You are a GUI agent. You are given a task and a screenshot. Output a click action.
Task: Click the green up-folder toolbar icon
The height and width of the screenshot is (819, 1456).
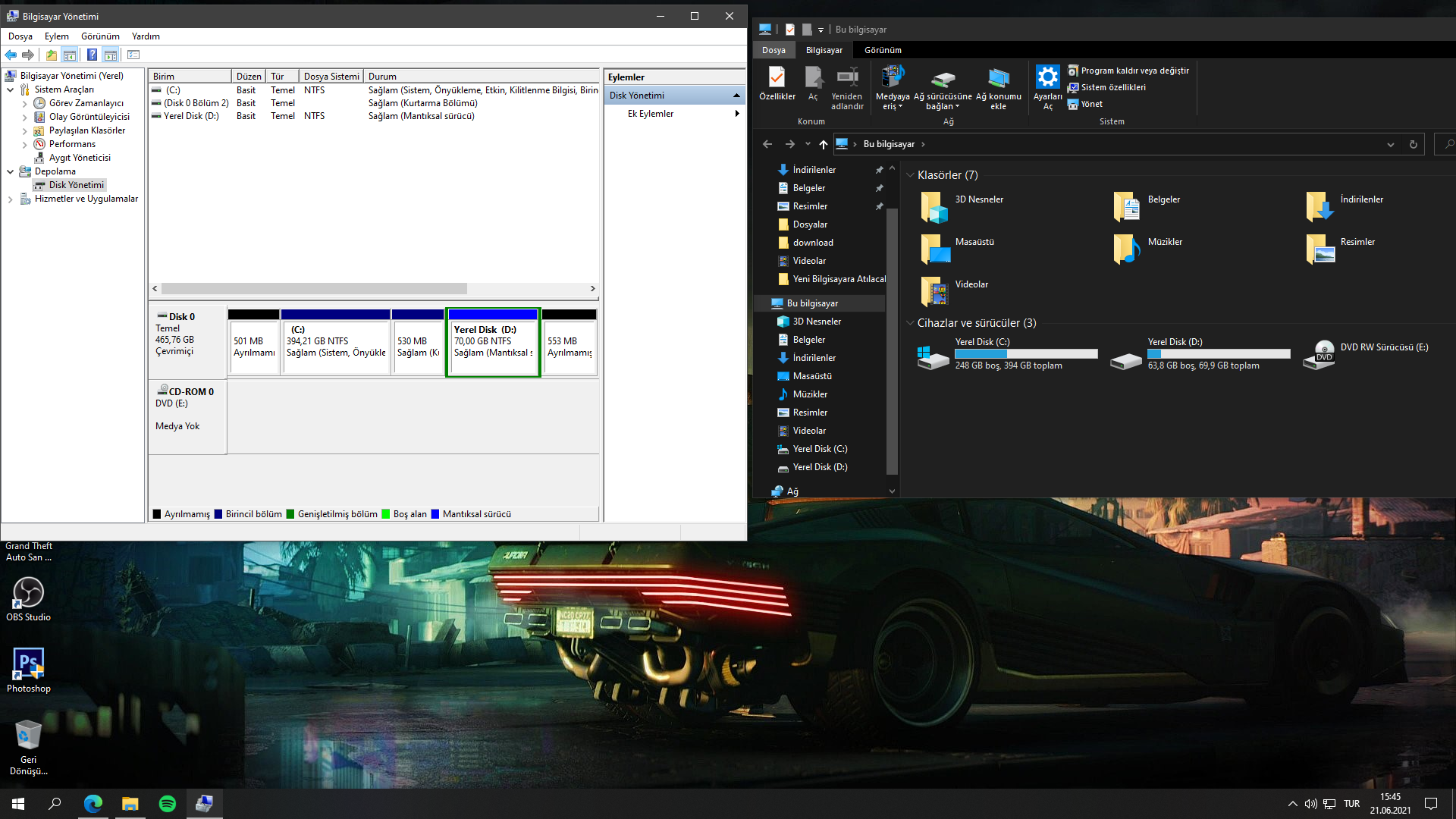[x=51, y=55]
